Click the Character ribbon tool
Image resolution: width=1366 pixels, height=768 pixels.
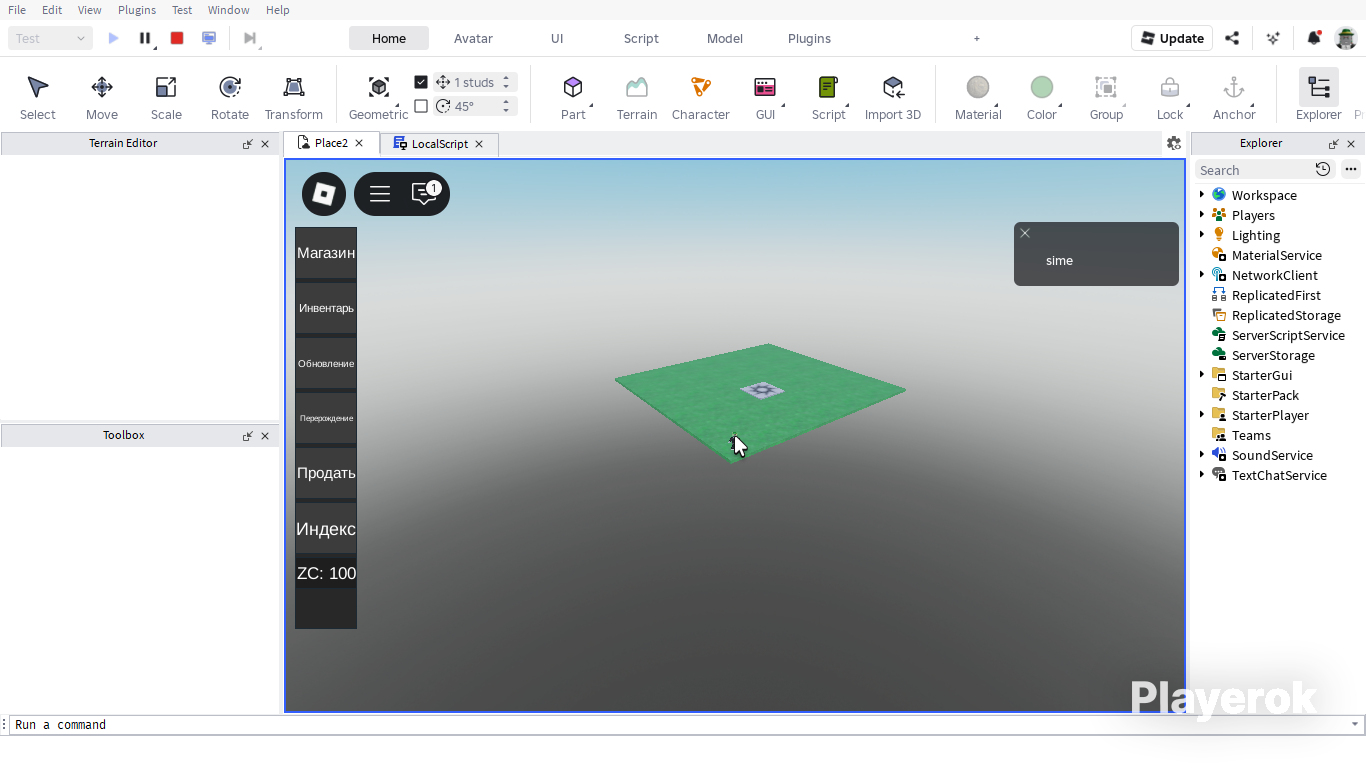(701, 97)
